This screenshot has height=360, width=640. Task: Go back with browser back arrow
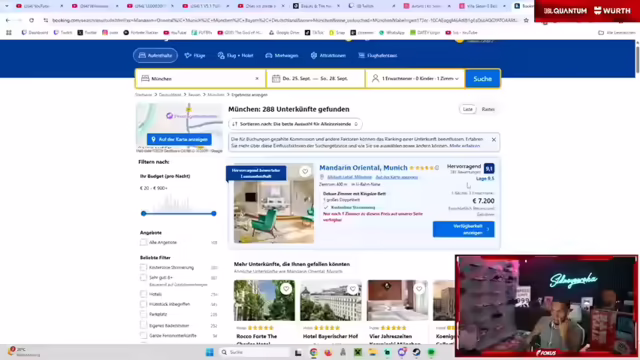tap(8, 20)
